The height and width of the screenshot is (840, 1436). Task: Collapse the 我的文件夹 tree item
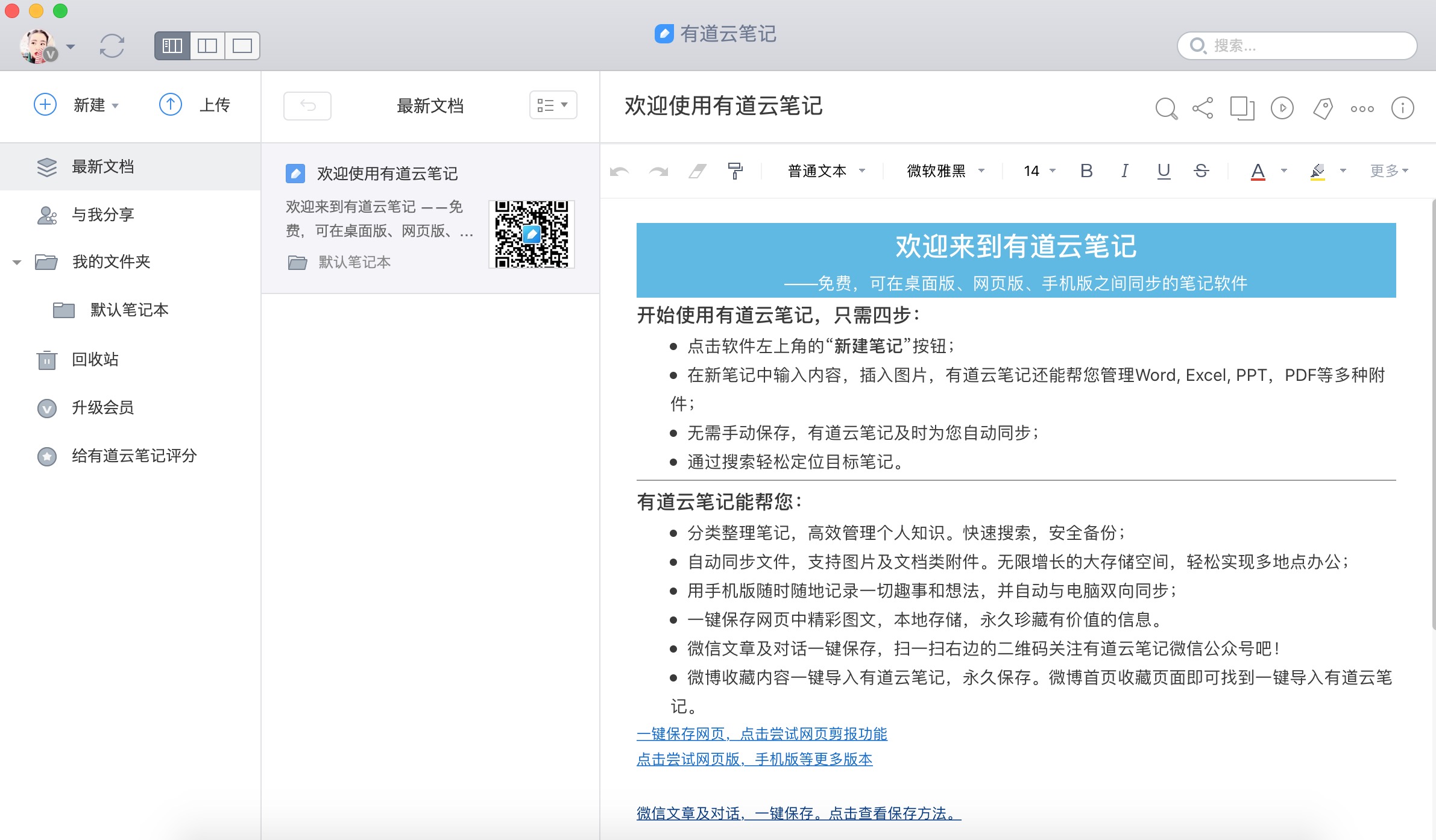tap(16, 262)
